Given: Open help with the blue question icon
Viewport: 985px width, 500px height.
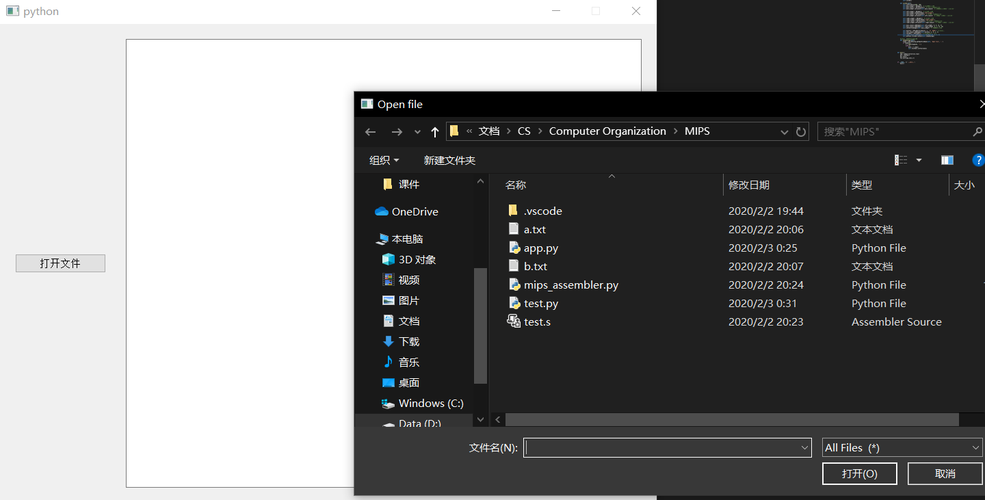Looking at the screenshot, I should click(x=978, y=160).
